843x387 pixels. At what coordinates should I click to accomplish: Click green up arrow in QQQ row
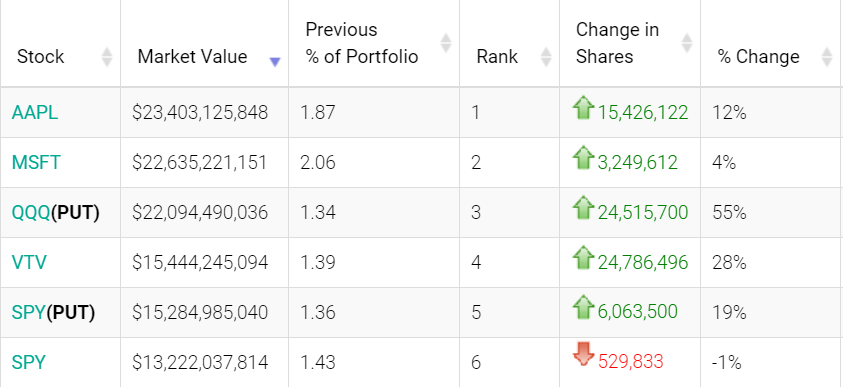pos(583,207)
